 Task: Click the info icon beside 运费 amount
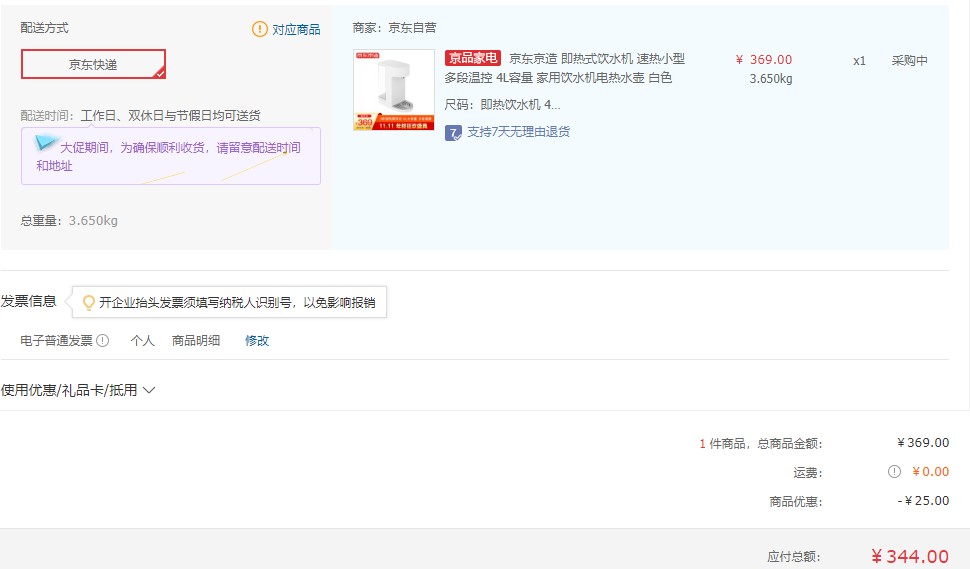[894, 471]
